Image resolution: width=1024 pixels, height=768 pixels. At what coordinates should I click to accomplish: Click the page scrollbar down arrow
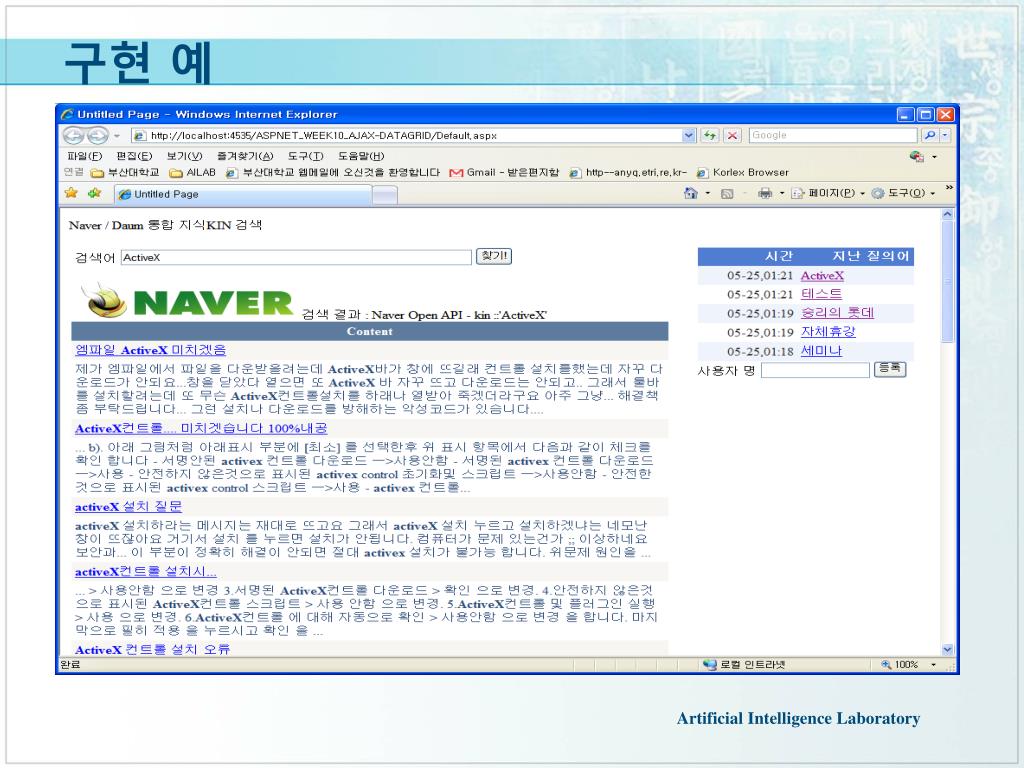948,650
